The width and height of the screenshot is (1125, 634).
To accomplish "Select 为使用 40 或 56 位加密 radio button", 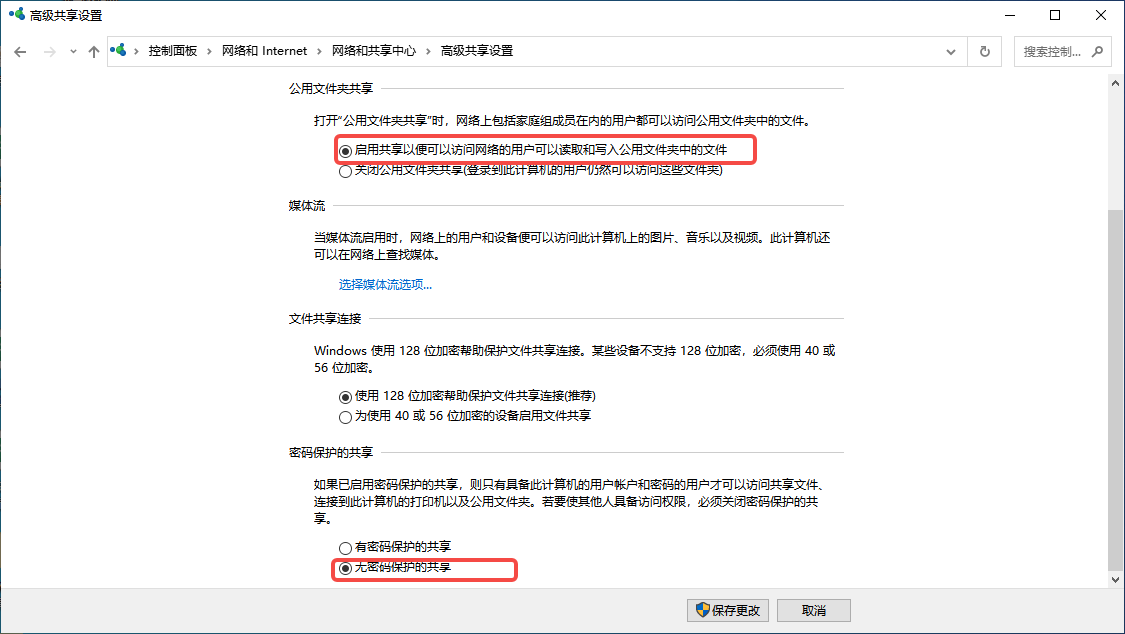I will click(345, 417).
